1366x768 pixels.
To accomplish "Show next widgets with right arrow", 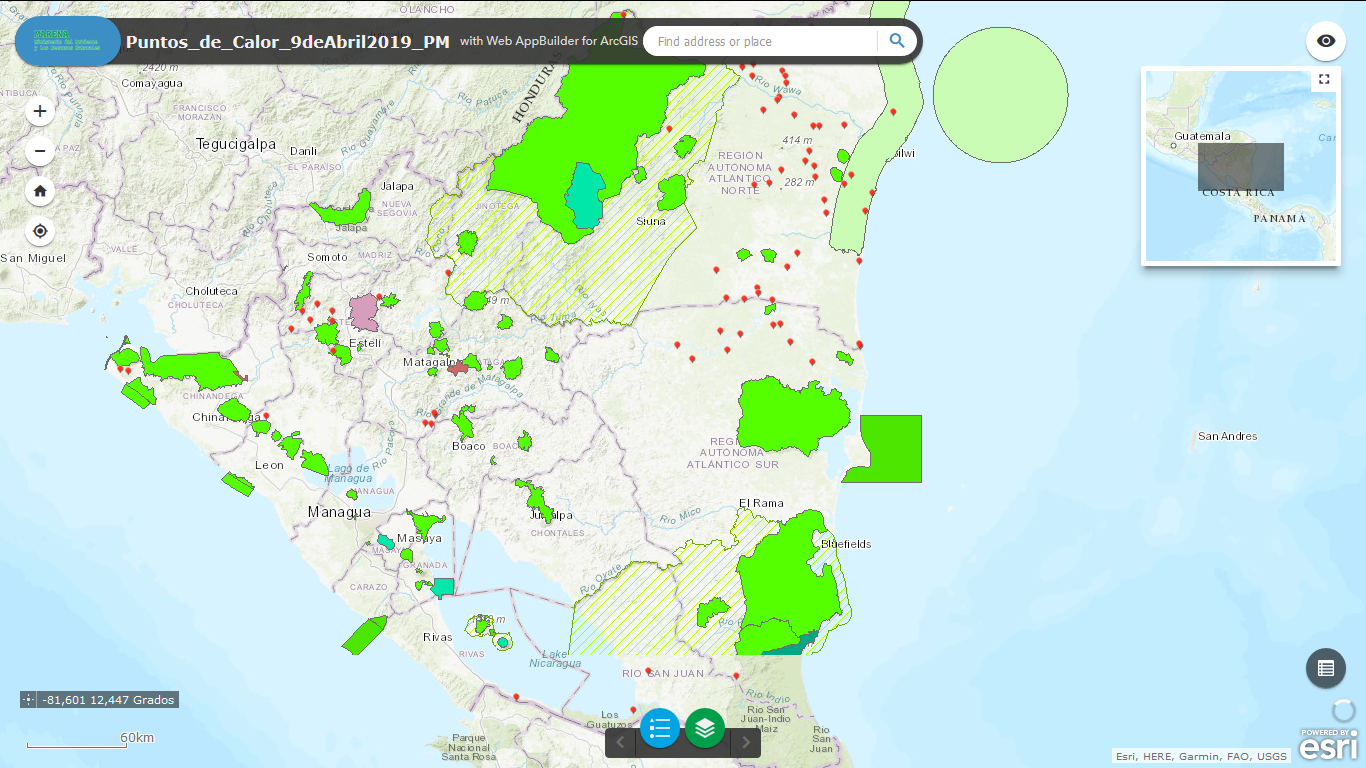I will [x=745, y=742].
